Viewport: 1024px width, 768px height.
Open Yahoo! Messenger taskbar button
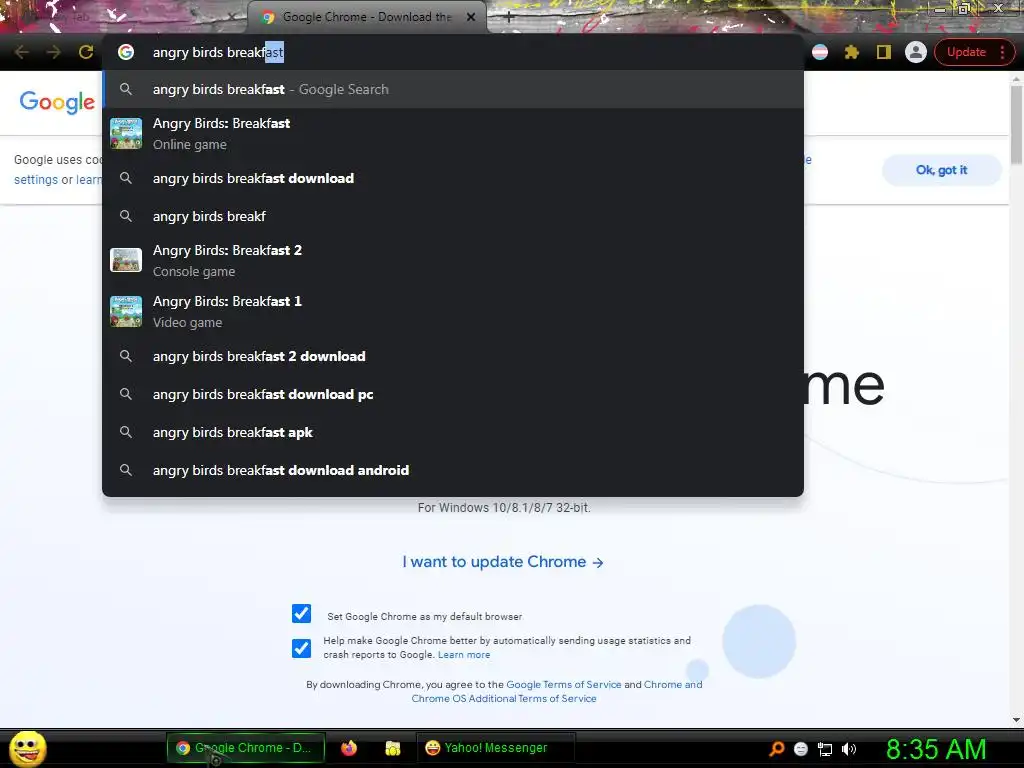pyautogui.click(x=495, y=748)
